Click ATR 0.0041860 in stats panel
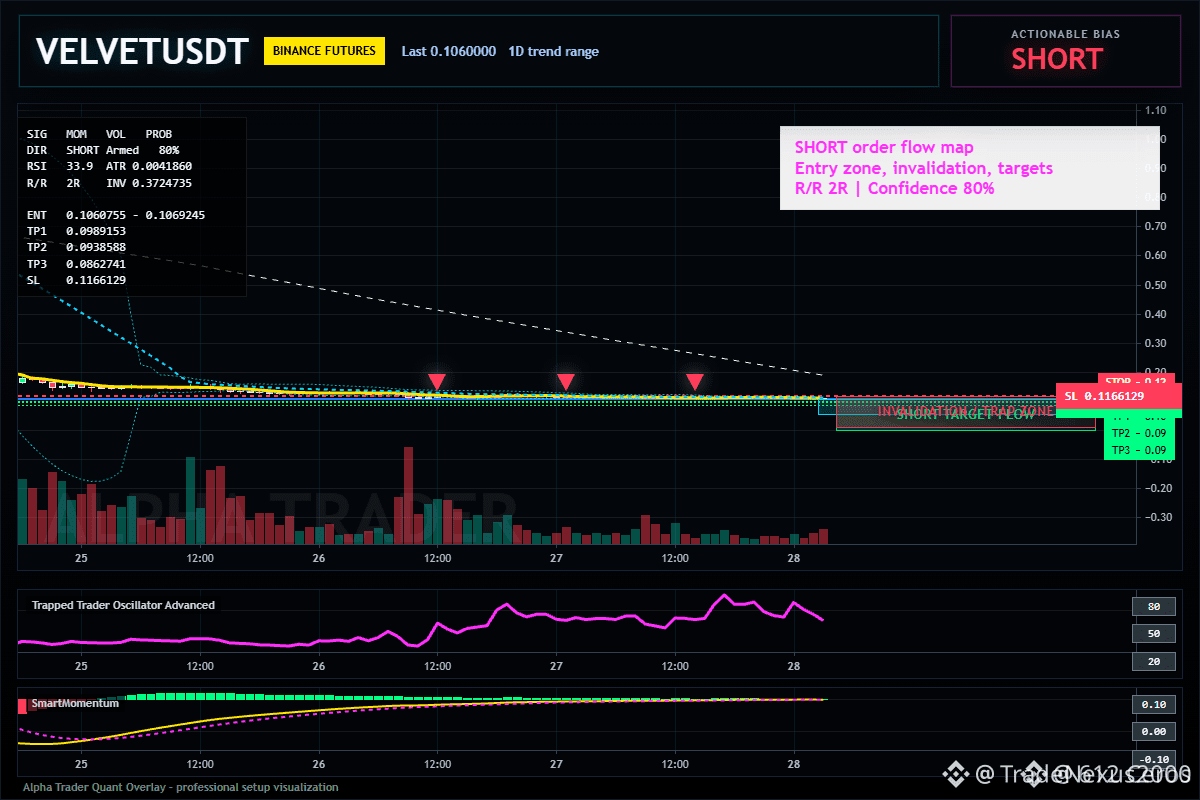1200x800 pixels. tap(149, 166)
